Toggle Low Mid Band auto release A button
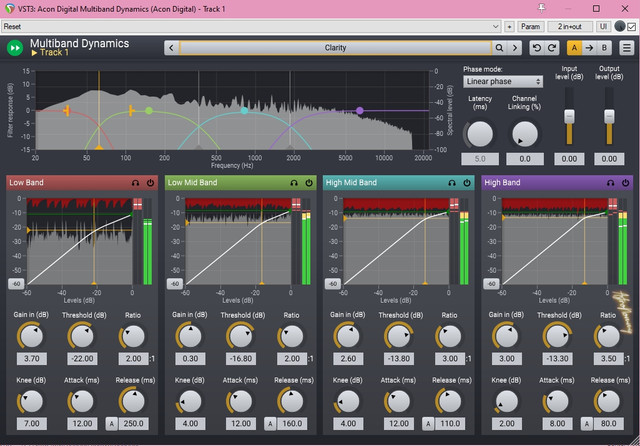640x446 pixels. coord(270,424)
